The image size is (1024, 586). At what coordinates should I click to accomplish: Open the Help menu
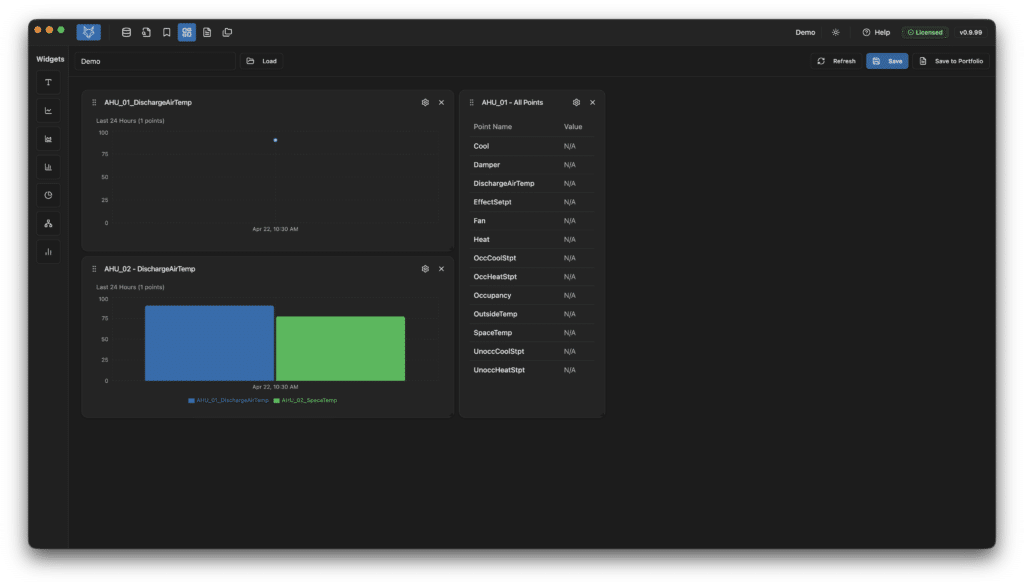pyautogui.click(x=876, y=32)
